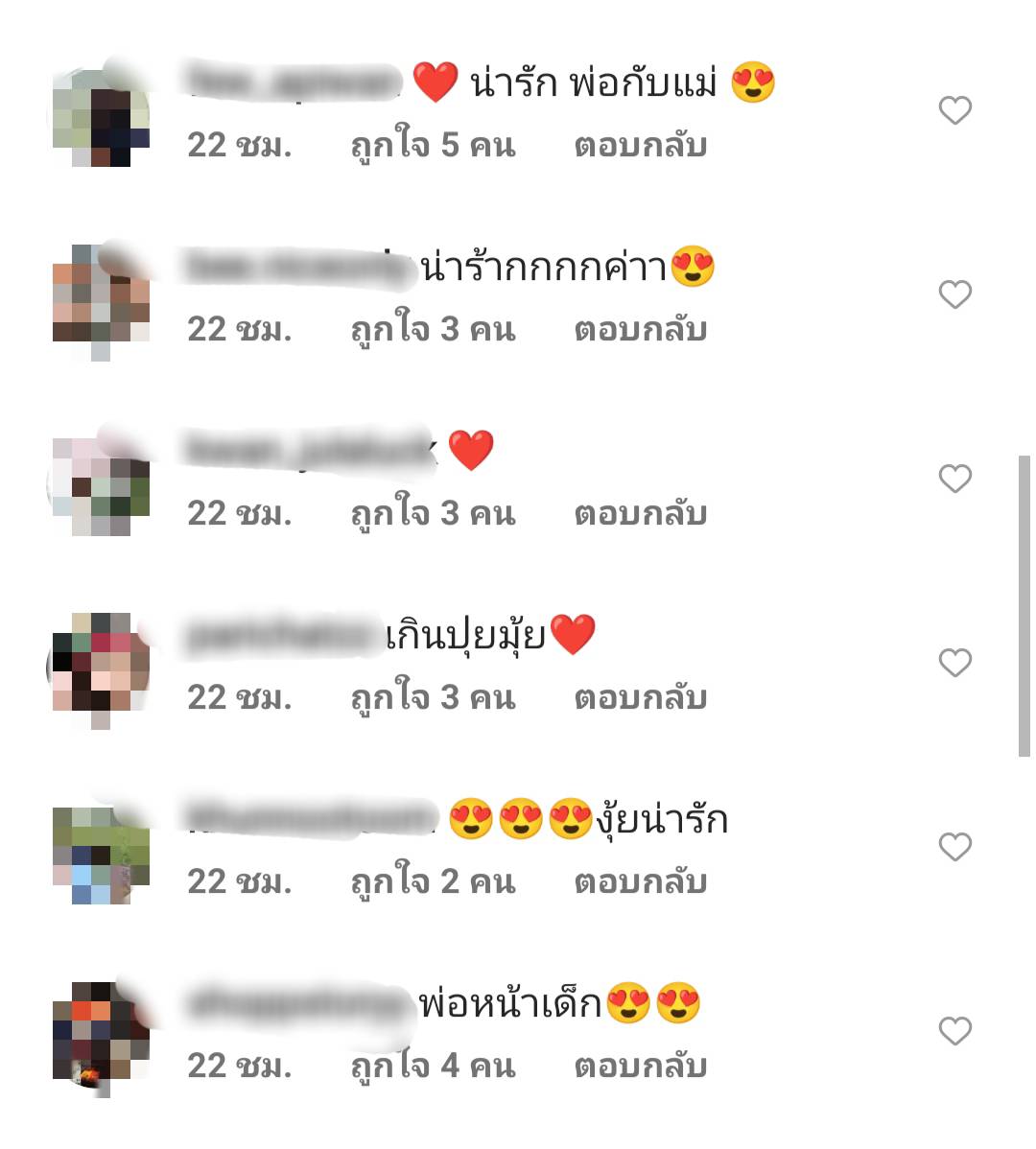The height and width of the screenshot is (1149, 1036).
Task: Open avatar of 'เกินปุยมุ้ย' commenter
Action: 100,668
